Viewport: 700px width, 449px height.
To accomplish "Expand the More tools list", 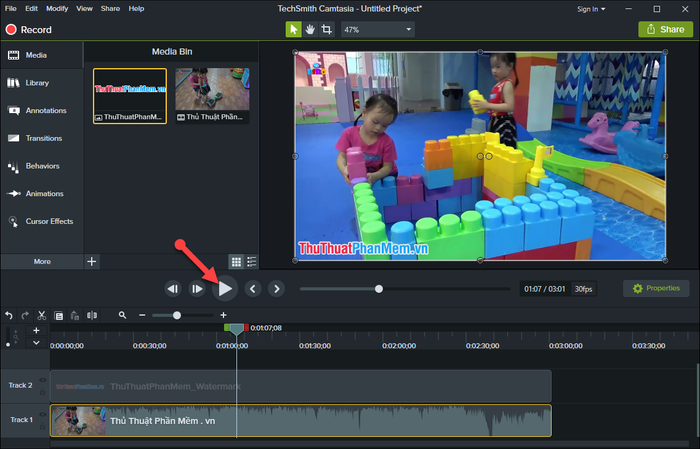I will (x=42, y=262).
